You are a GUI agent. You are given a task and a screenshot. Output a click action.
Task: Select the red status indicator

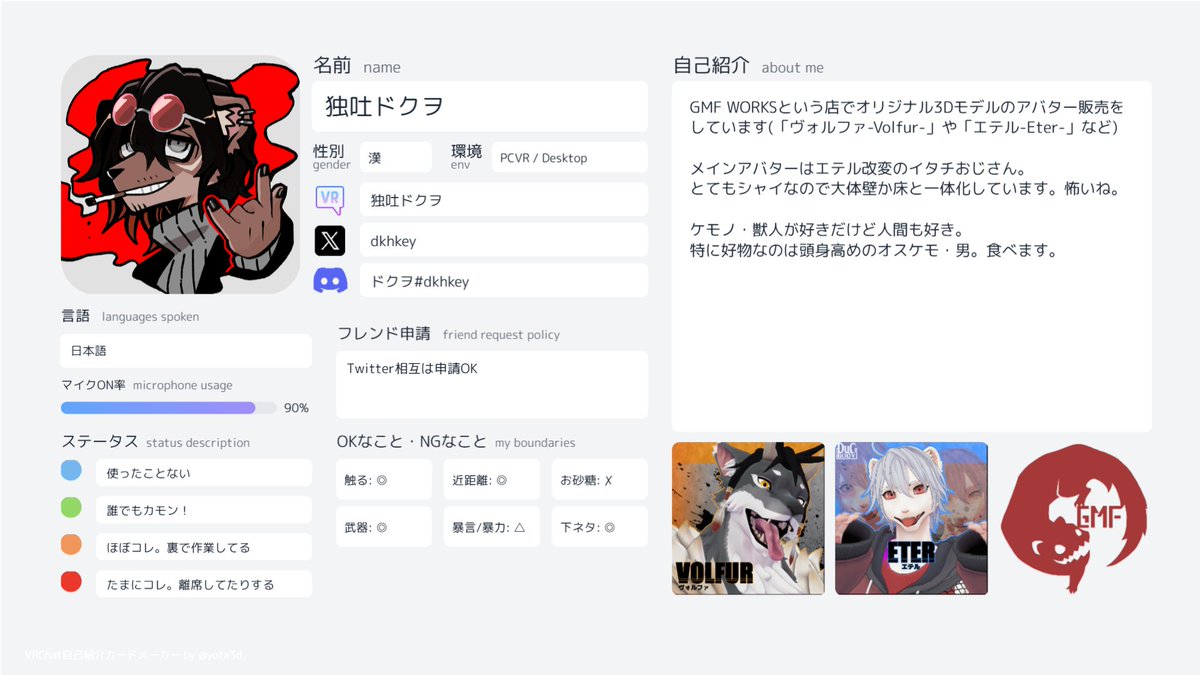click(x=70, y=583)
